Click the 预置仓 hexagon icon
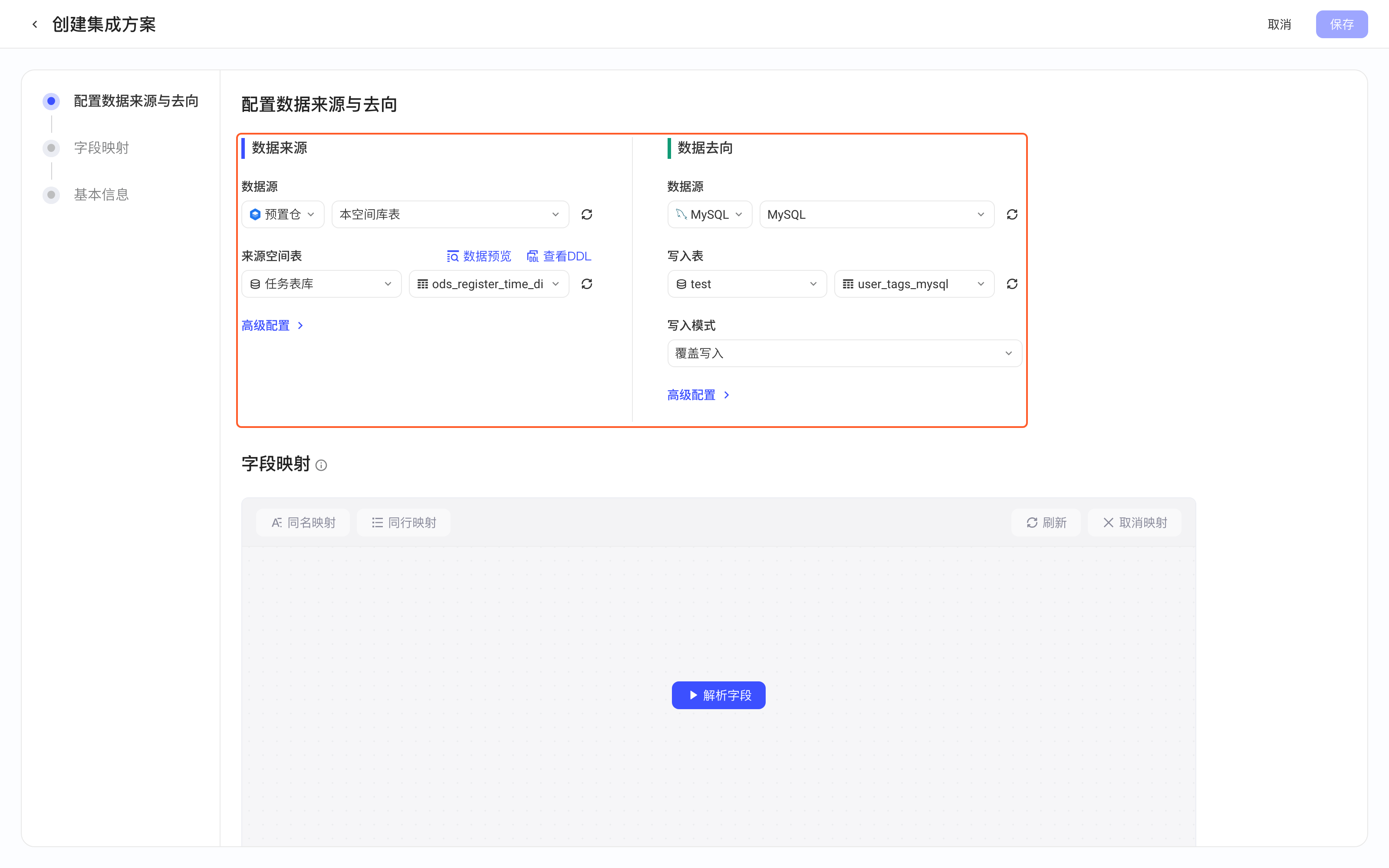This screenshot has height=868, width=1389. coord(255,215)
